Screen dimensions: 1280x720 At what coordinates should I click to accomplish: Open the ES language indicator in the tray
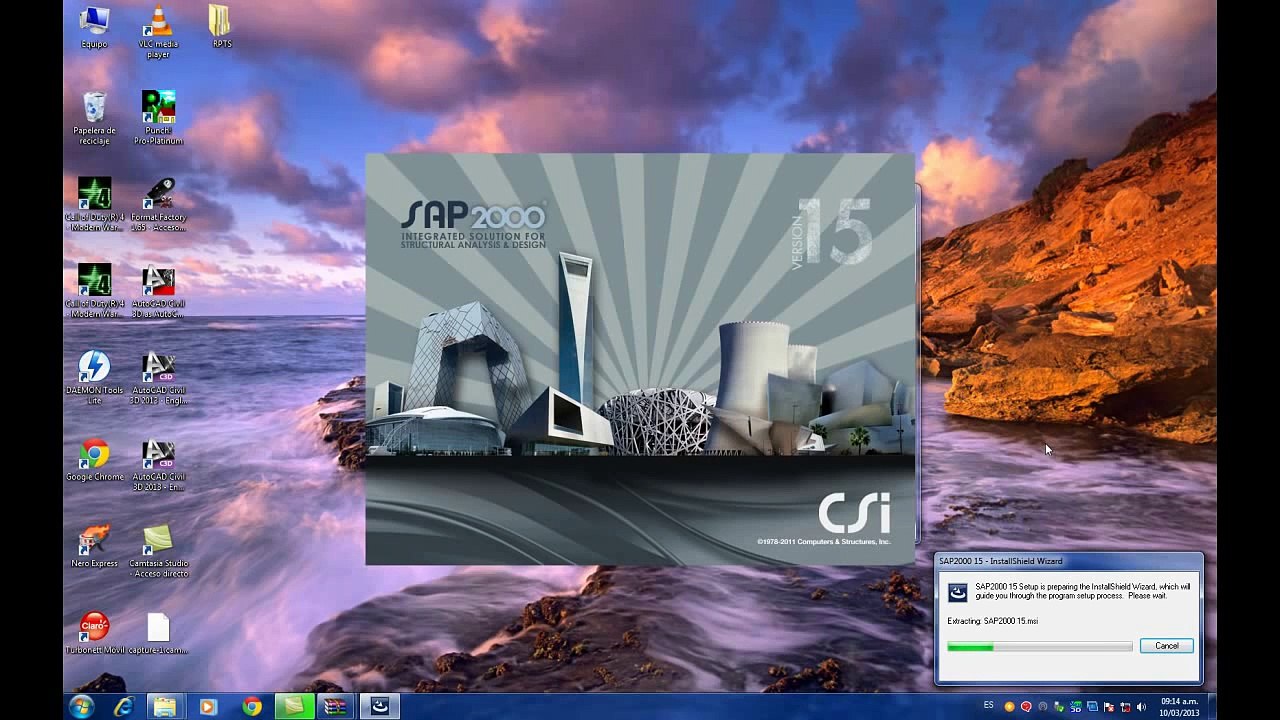pos(989,706)
